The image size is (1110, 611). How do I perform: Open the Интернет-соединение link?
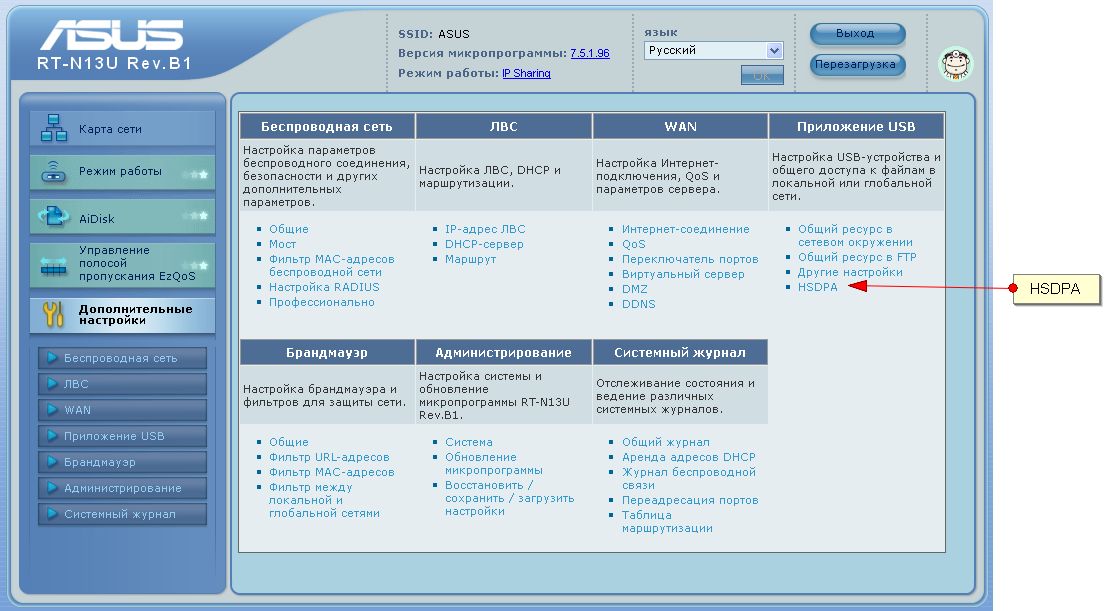tap(685, 229)
